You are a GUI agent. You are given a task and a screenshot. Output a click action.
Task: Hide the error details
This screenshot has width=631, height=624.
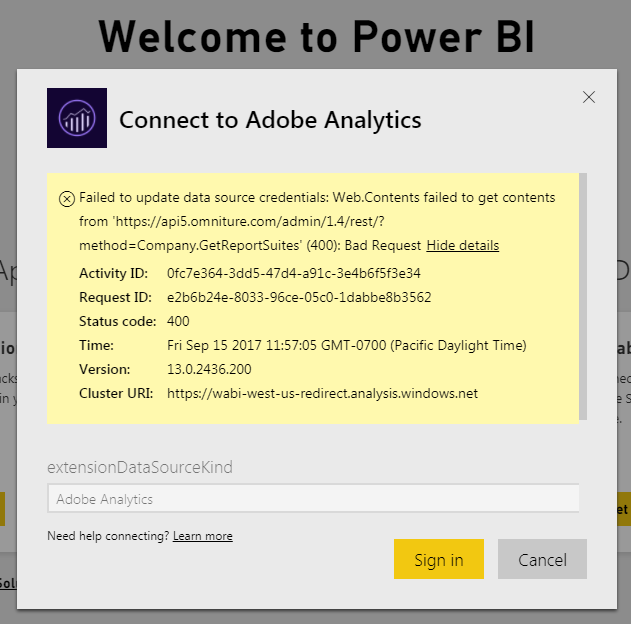tap(463, 246)
